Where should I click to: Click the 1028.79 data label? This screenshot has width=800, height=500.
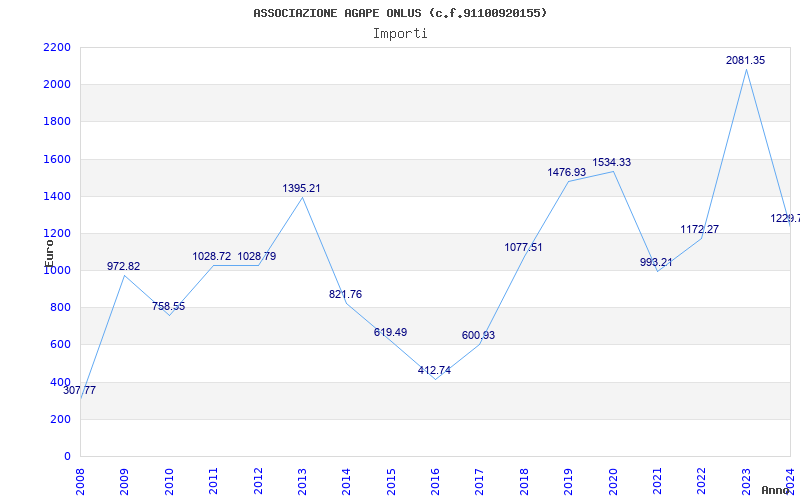pos(257,256)
